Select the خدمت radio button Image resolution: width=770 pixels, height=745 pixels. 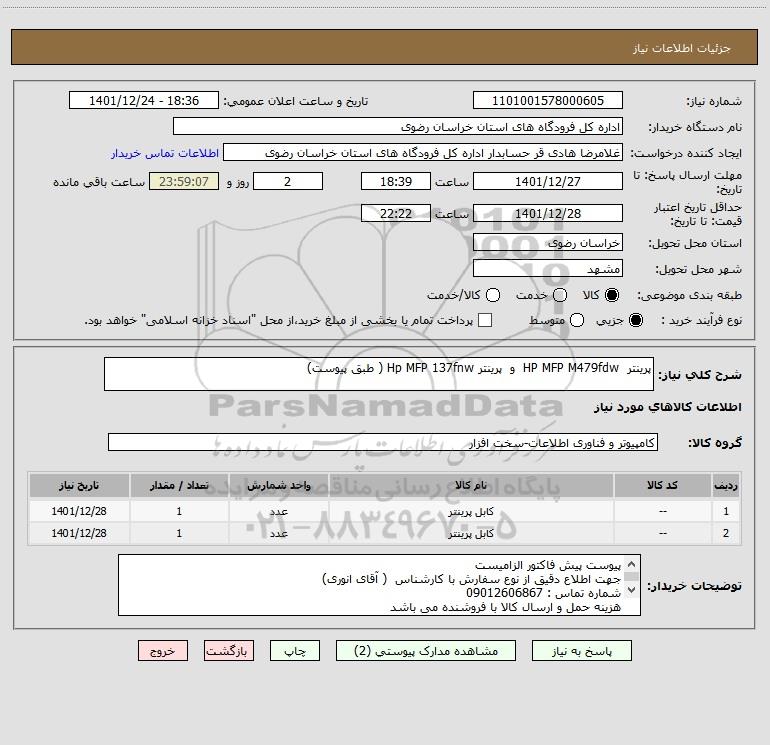(560, 295)
